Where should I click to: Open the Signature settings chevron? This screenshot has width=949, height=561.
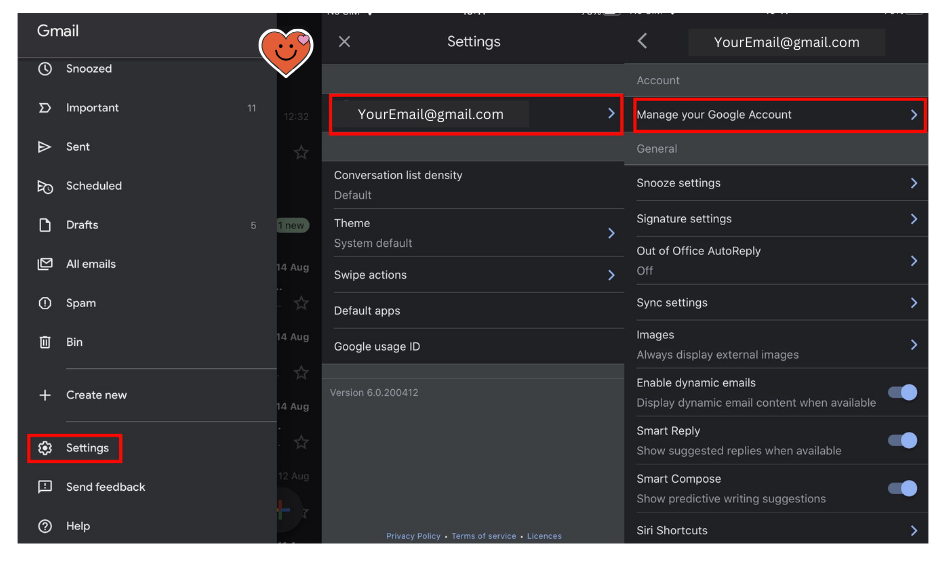click(914, 218)
